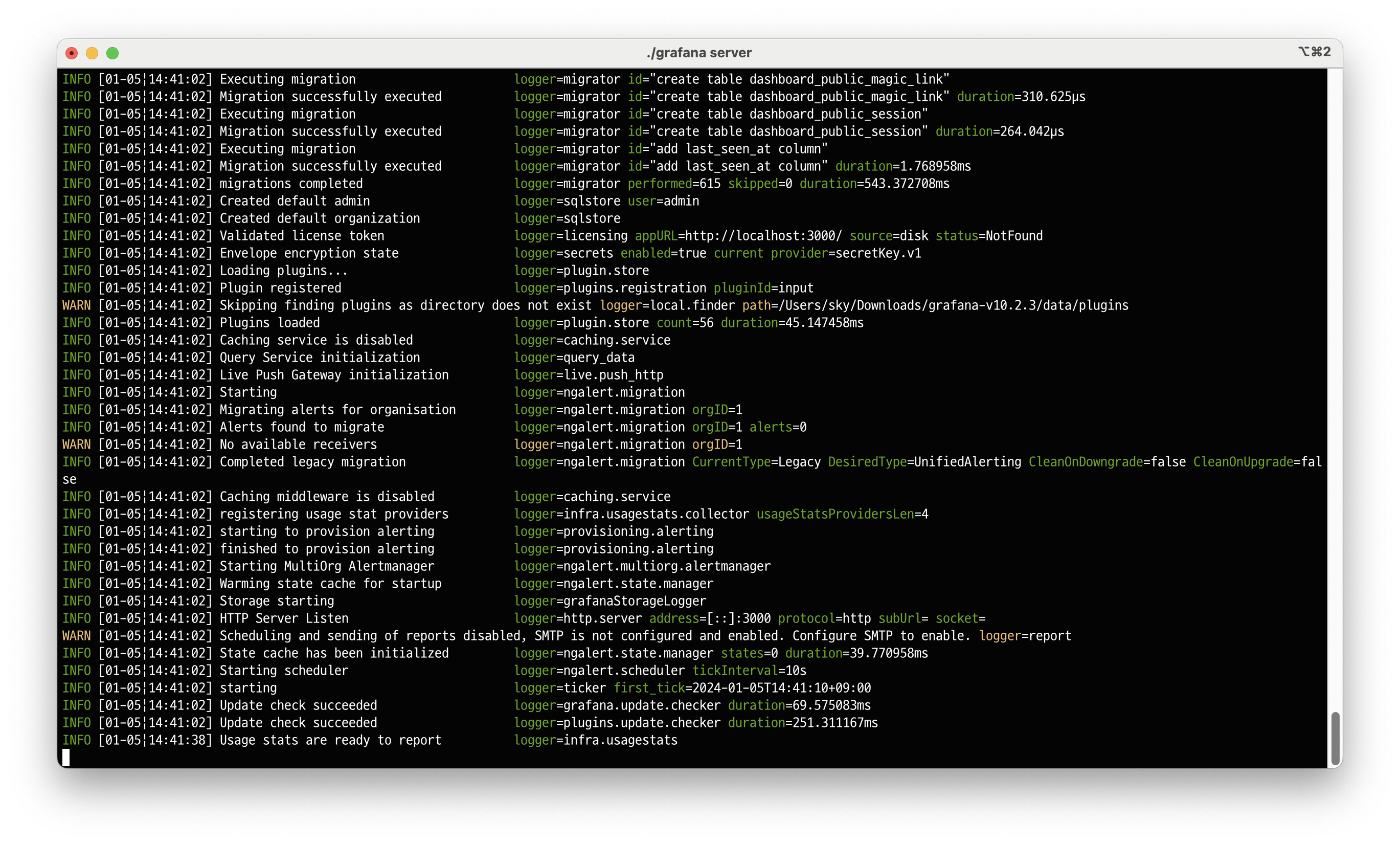The width and height of the screenshot is (1400, 844).
Task: Click the first_tick timestamp value
Action: pyautogui.click(x=781, y=687)
